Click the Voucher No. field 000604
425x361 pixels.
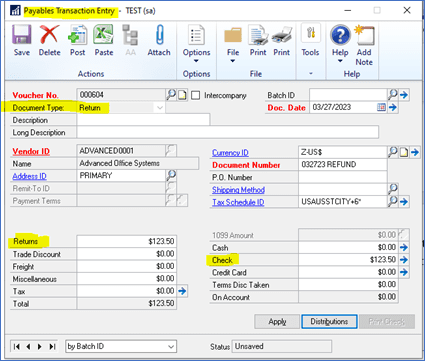pyautogui.click(x=121, y=95)
